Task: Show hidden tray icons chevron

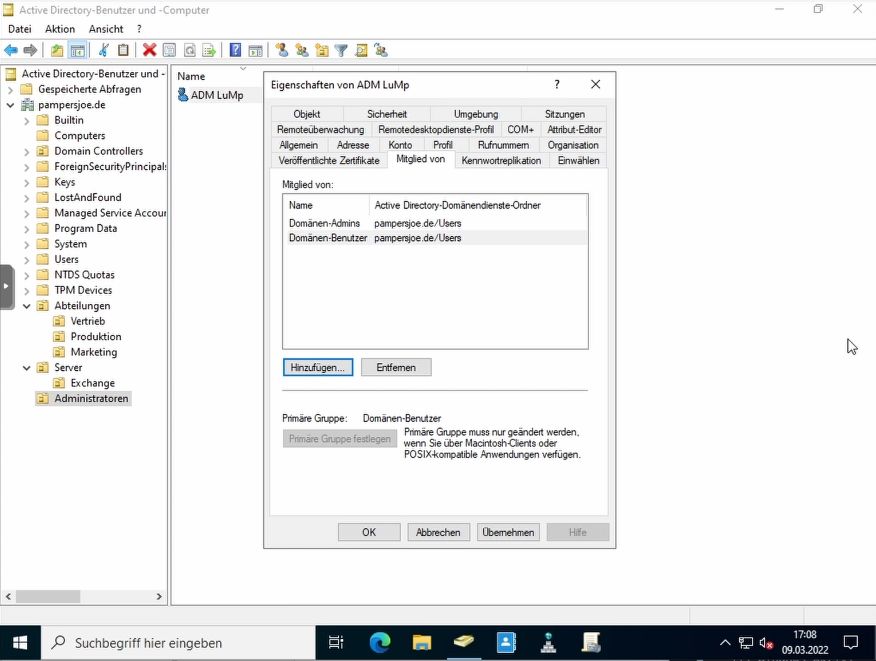Action: (x=725, y=643)
